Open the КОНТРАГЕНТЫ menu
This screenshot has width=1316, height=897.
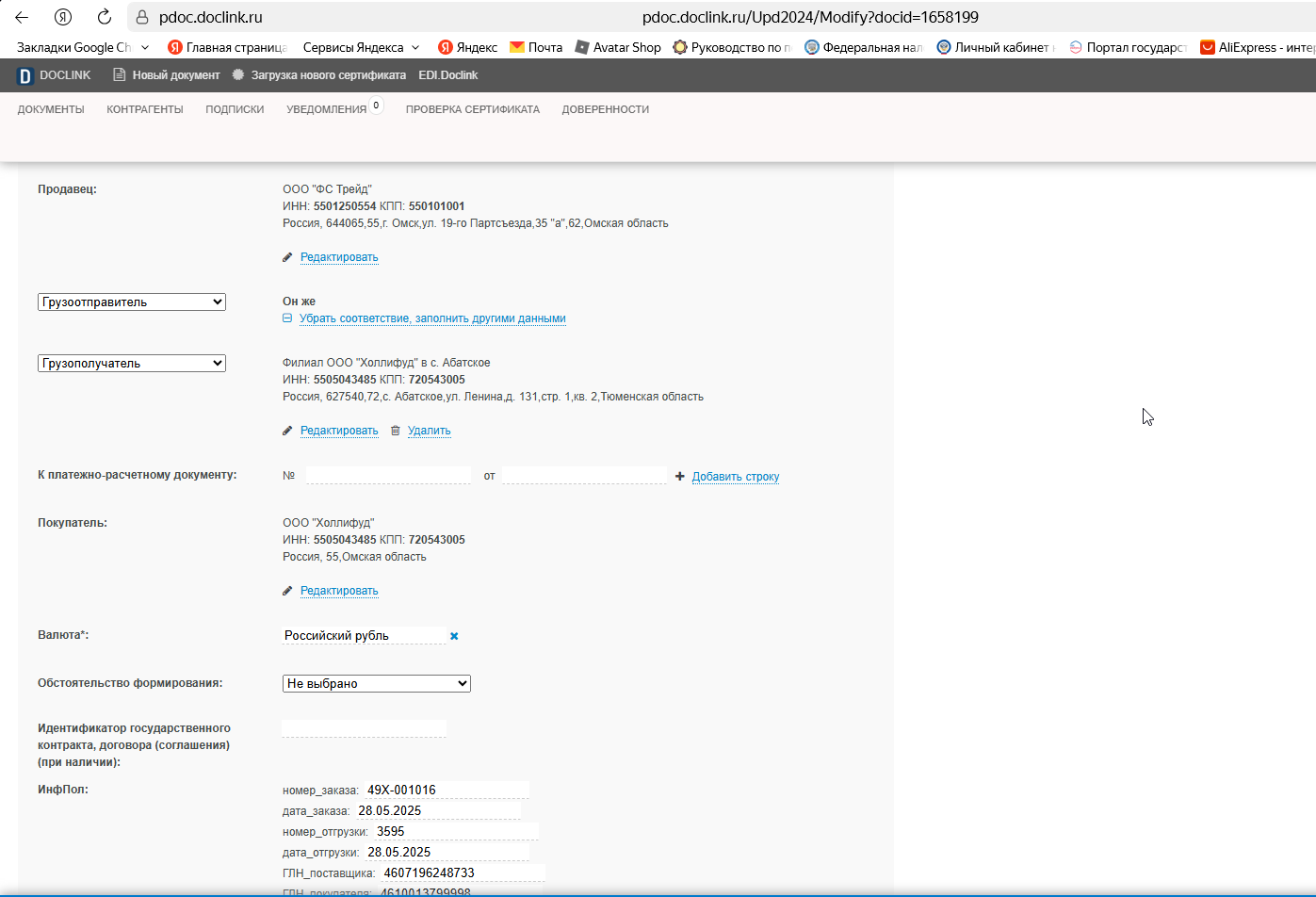[145, 109]
